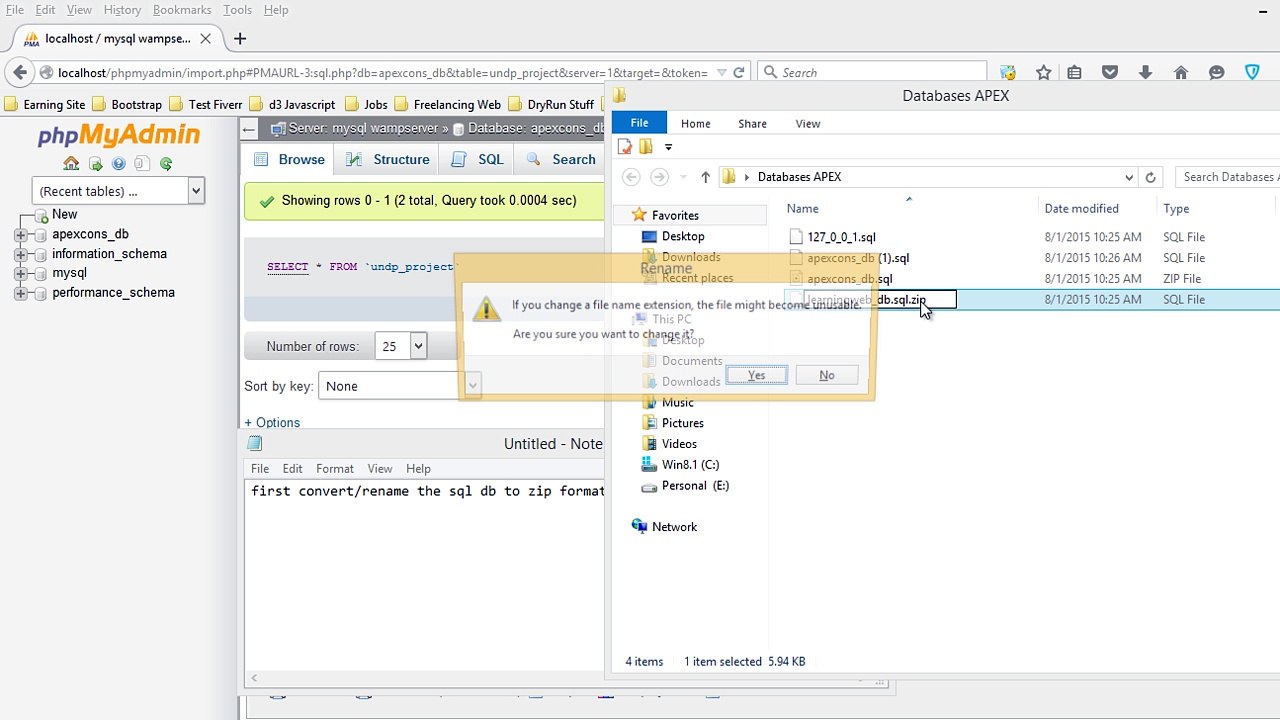Open Firefox Bookmarks menu
This screenshot has width=1280, height=720.
[182, 10]
